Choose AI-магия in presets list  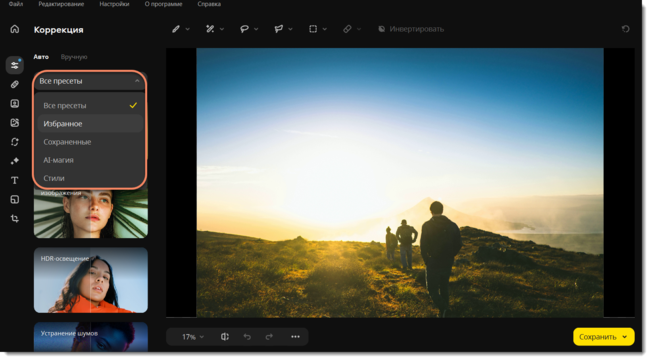[90, 160]
